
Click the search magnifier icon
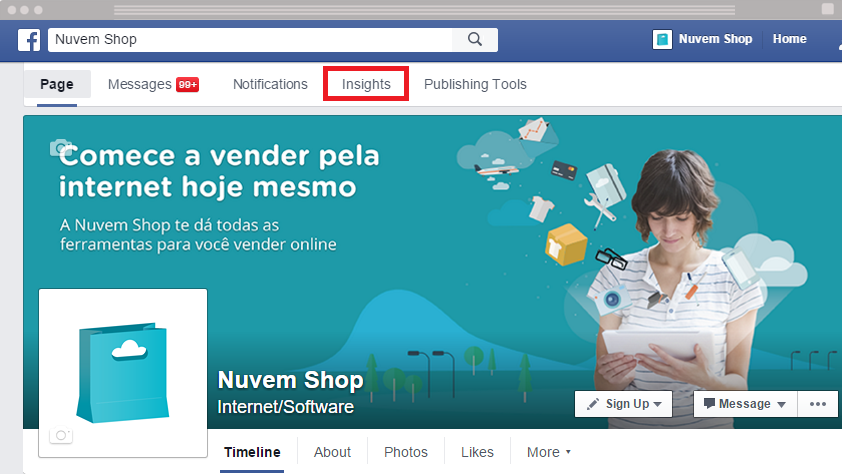click(475, 40)
